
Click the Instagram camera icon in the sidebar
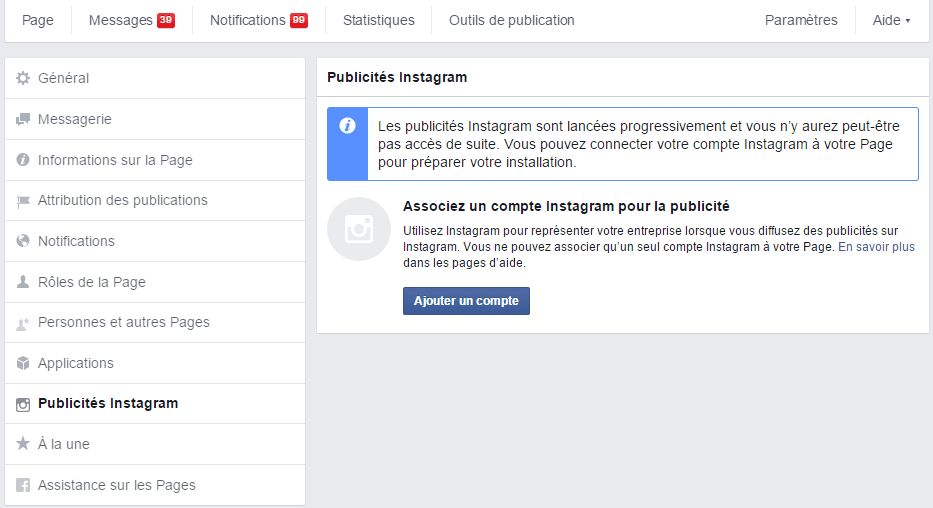[x=23, y=404]
